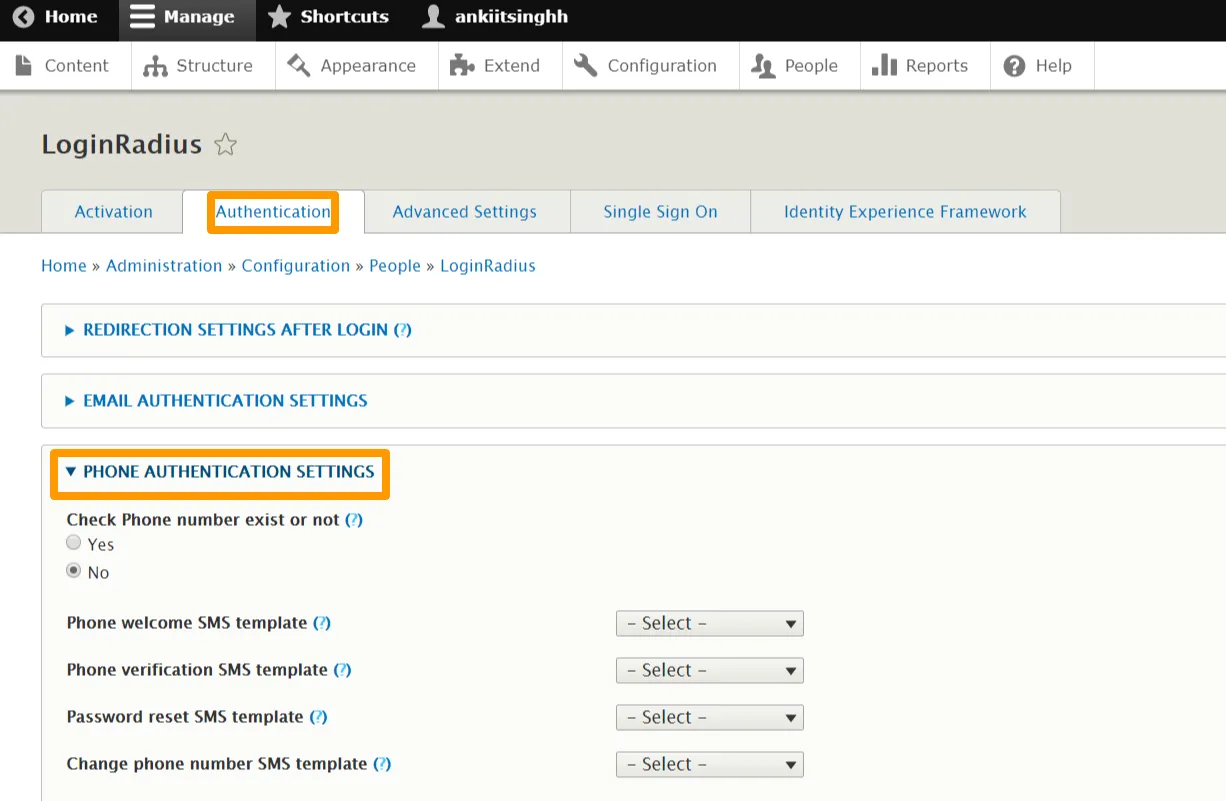1226x801 pixels.
Task: Open Password reset SMS template dropdown
Action: click(x=709, y=718)
